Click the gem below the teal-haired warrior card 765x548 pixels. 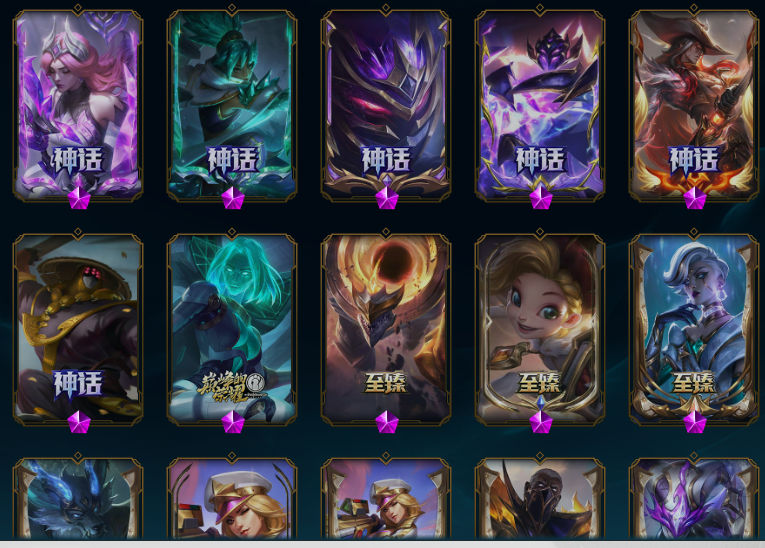tap(233, 199)
